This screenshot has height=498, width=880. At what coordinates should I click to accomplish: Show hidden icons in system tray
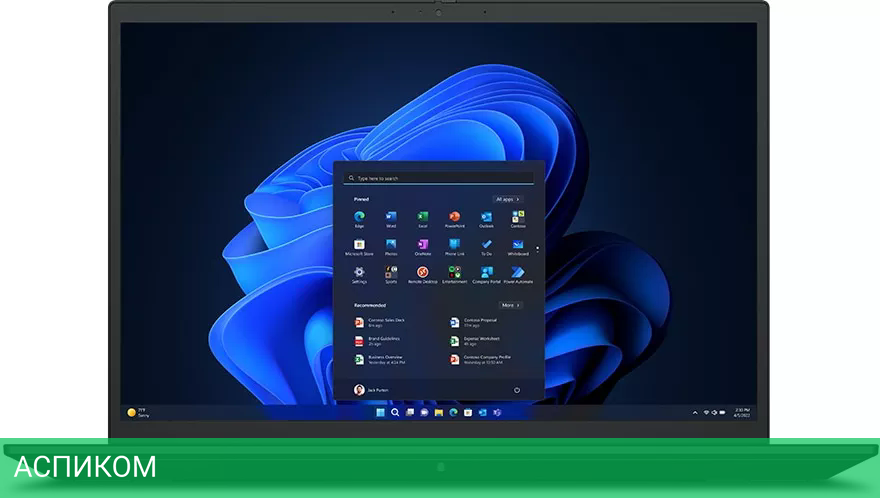pyautogui.click(x=695, y=413)
